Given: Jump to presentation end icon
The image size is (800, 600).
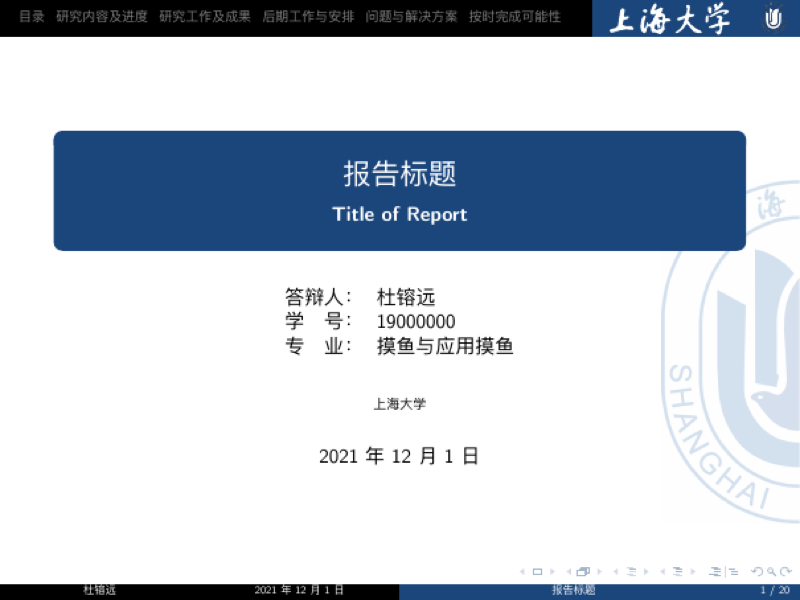Looking at the screenshot, I should tap(734, 572).
